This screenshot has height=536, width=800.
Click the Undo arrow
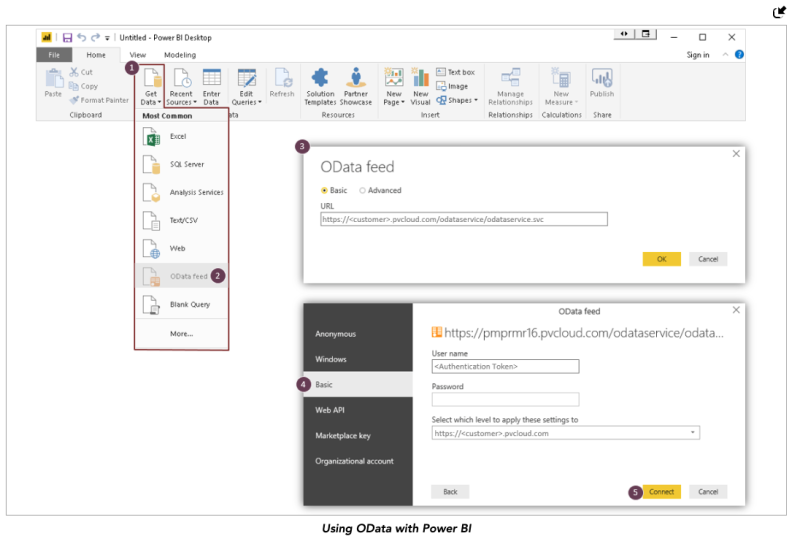point(82,37)
